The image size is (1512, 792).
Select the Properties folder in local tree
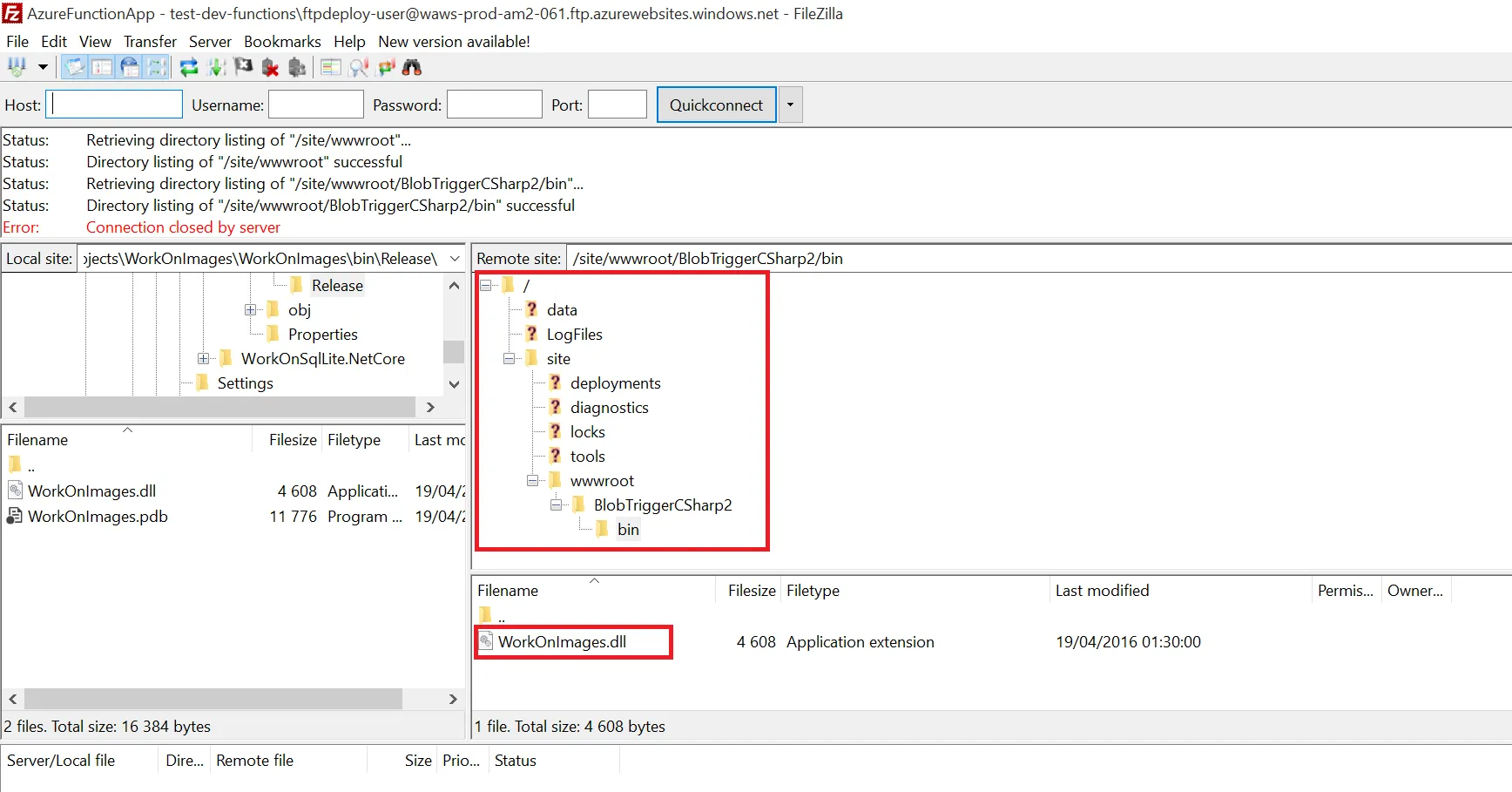[x=323, y=335]
